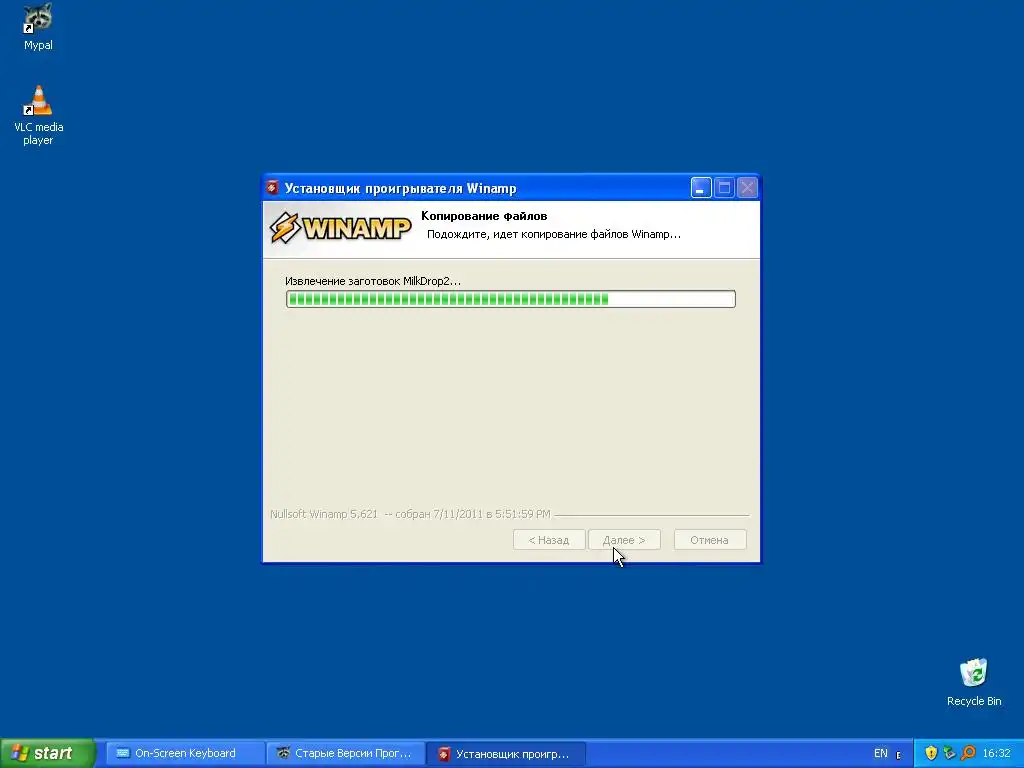
Task: Minimize the Winamp installer window
Action: point(701,188)
